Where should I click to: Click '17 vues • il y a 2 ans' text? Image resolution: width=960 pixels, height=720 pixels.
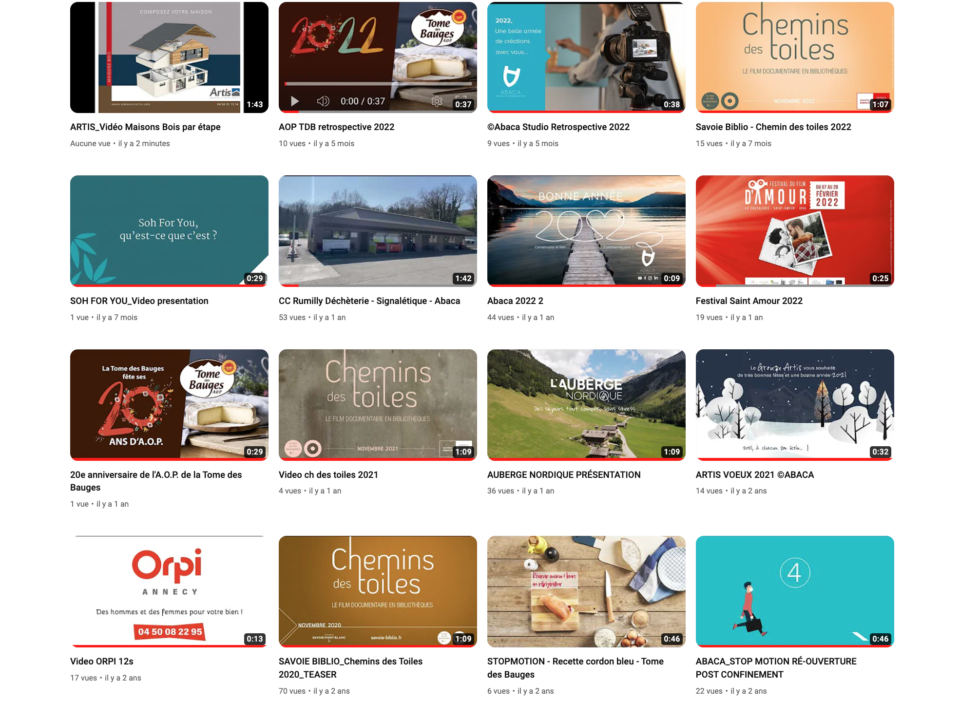pyautogui.click(x=106, y=678)
